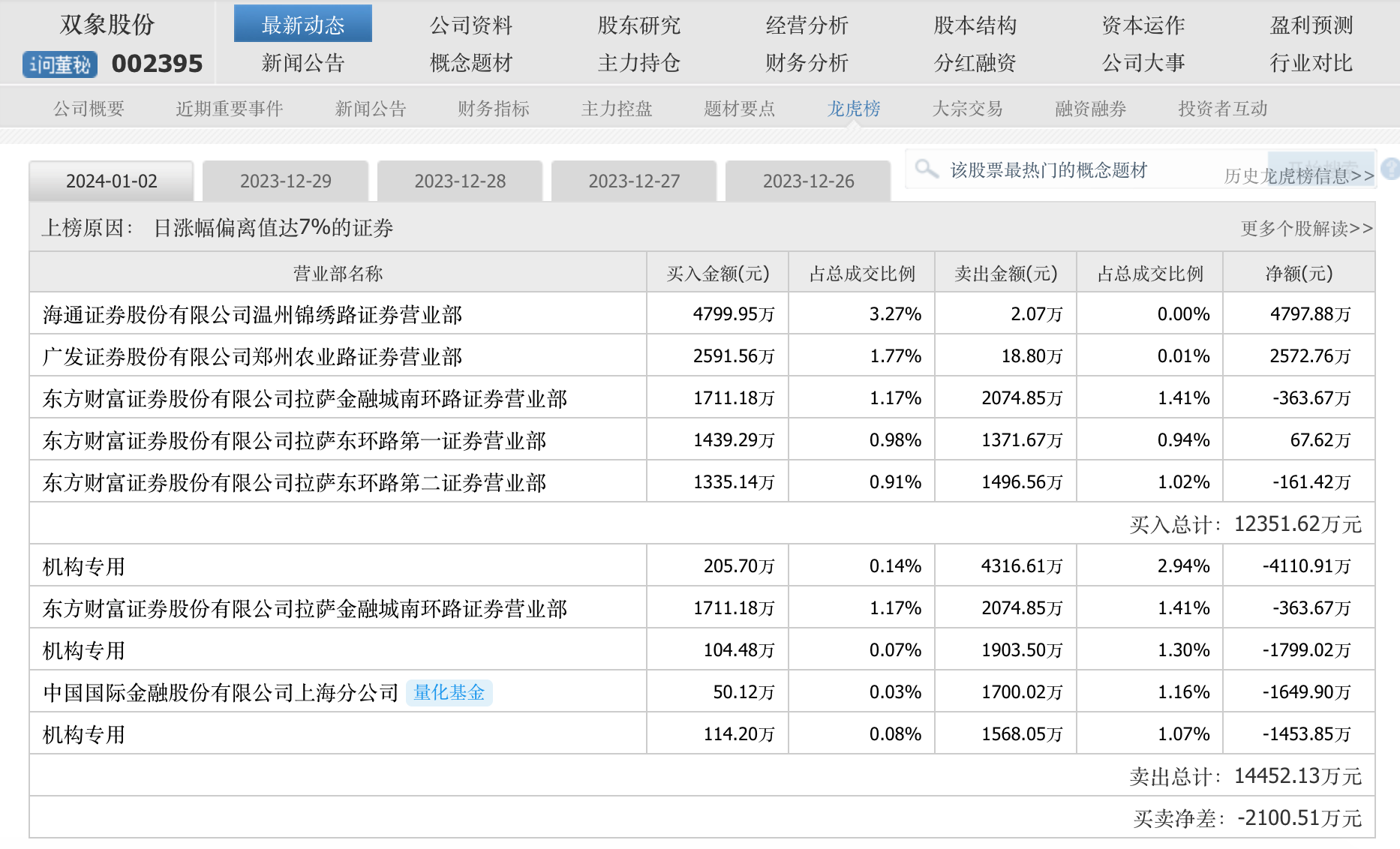Click the question mark help icon
Screen dimensions: 1400x849
click(x=1390, y=169)
